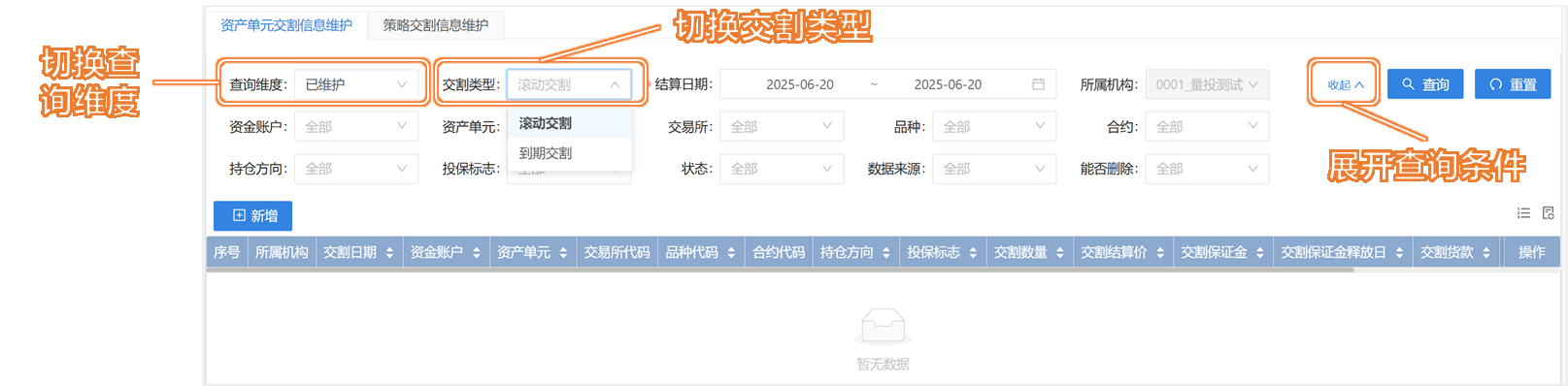
Task: Open the column list settings icon
Action: point(1523,213)
